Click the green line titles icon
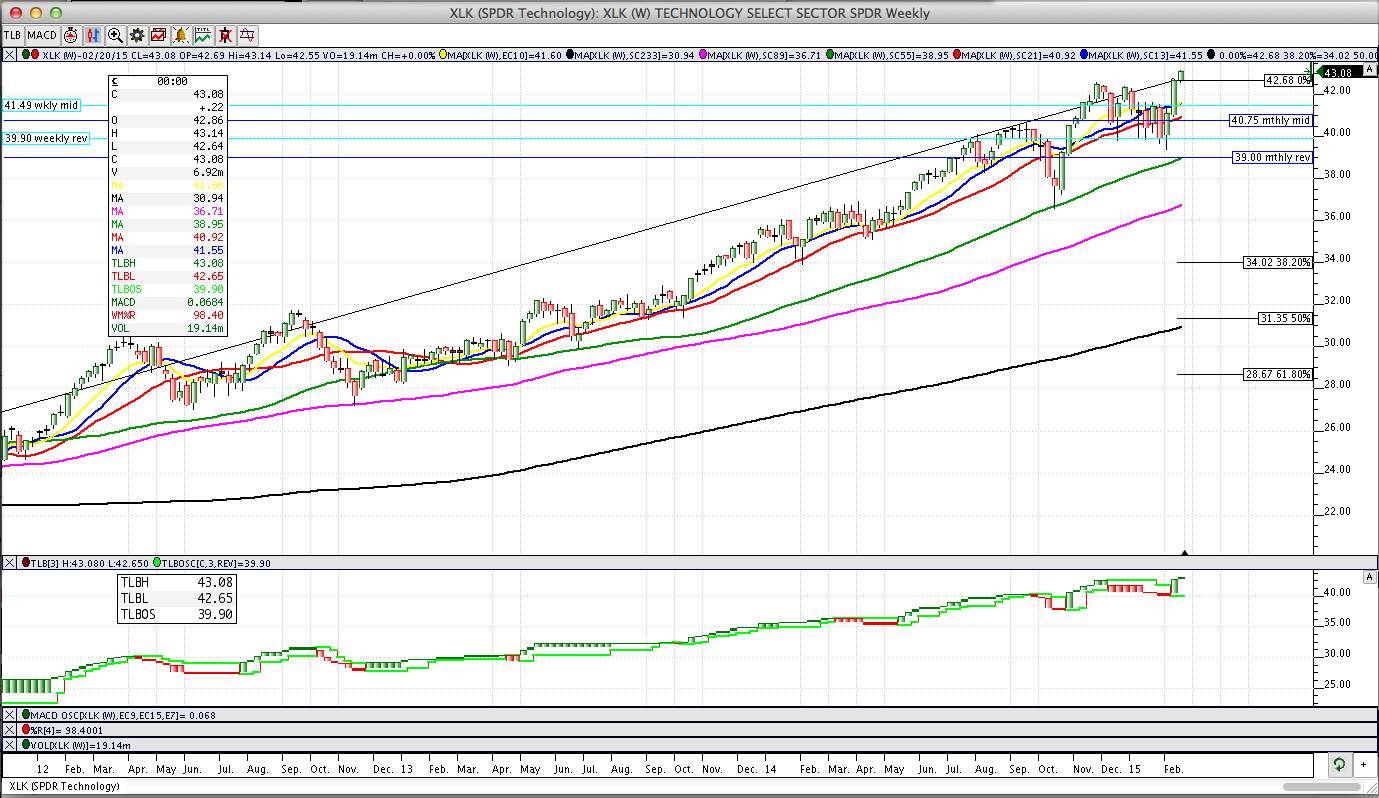Screen dimensions: 1379x798 point(203,35)
